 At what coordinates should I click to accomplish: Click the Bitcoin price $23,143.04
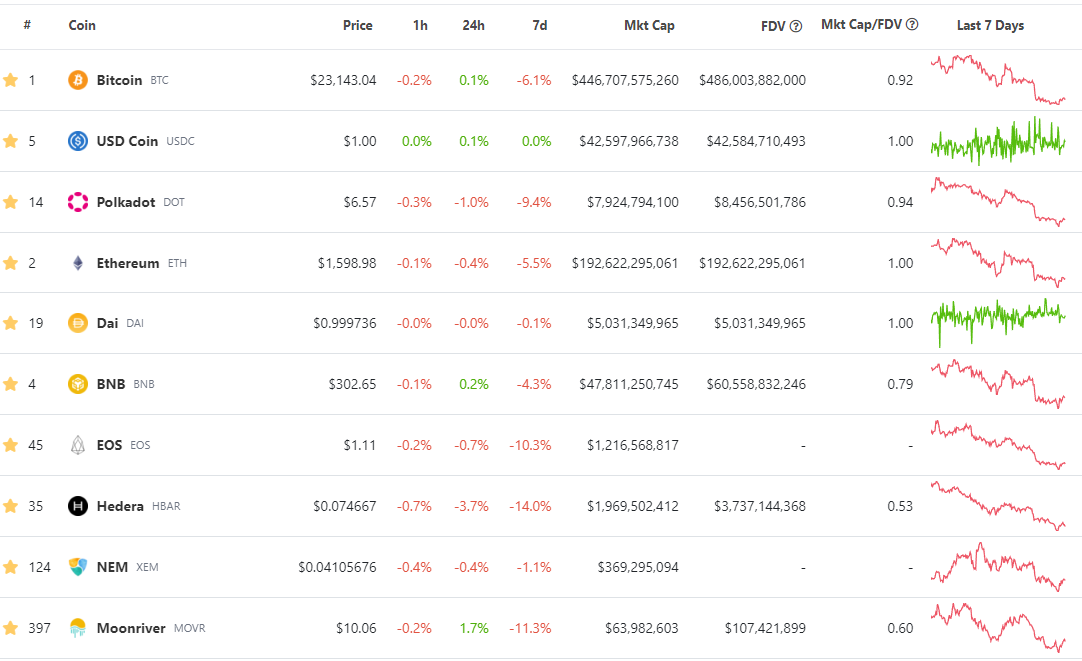(x=343, y=80)
